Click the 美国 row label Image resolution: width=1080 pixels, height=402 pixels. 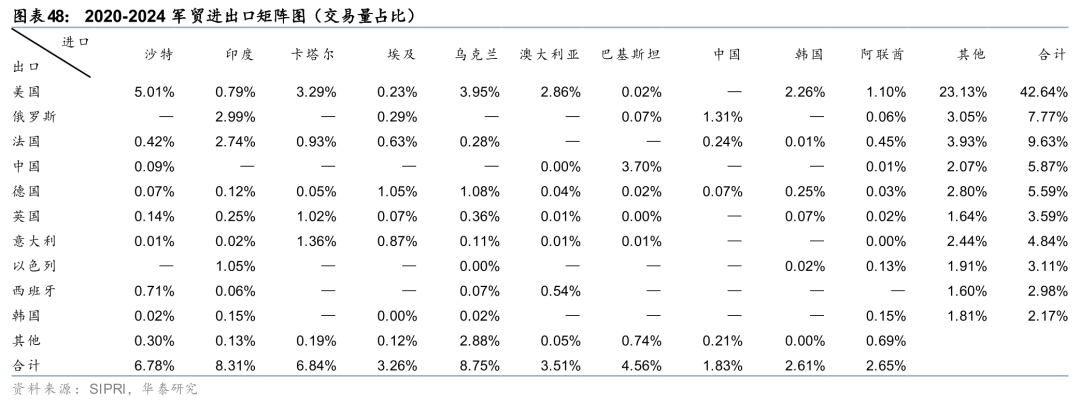[x=28, y=92]
